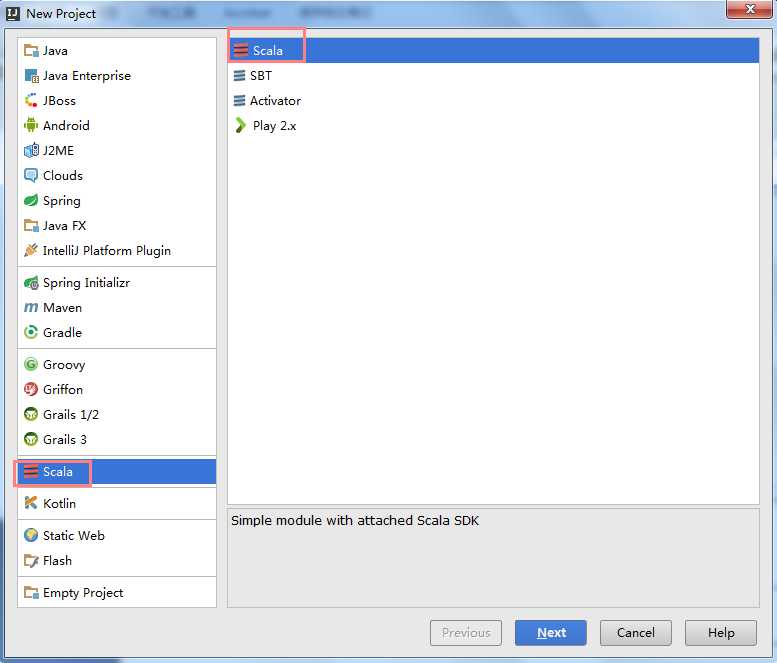Click the Next button
The image size is (777, 663).
click(x=551, y=633)
